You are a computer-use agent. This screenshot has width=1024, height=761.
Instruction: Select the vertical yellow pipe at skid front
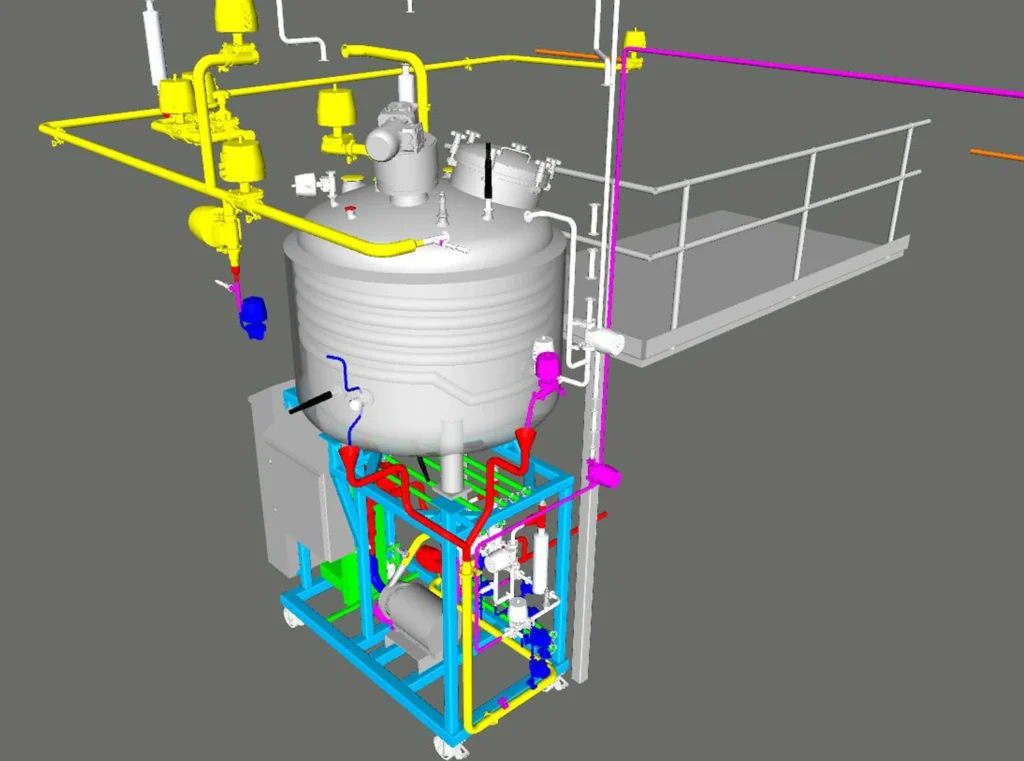[x=467, y=647]
